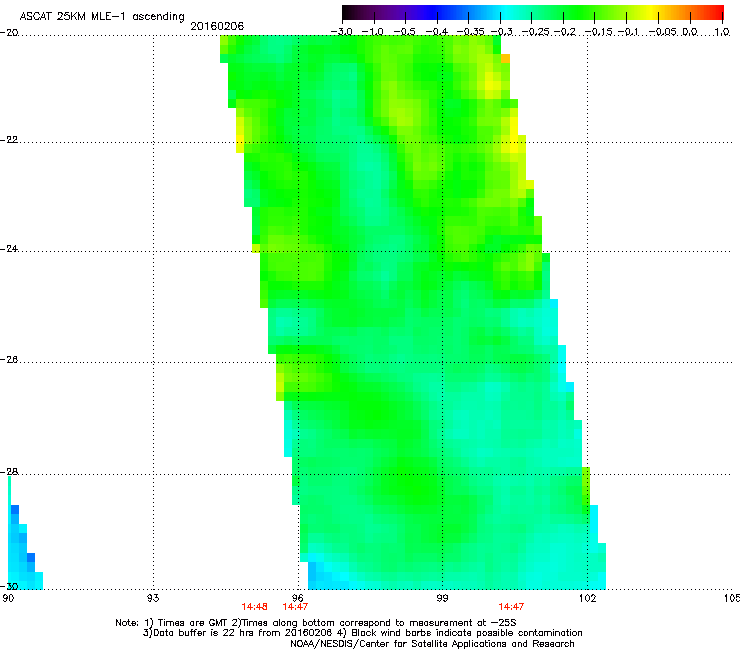Click the longitude axis label 102
The height and width of the screenshot is (650, 740).
tap(587, 598)
